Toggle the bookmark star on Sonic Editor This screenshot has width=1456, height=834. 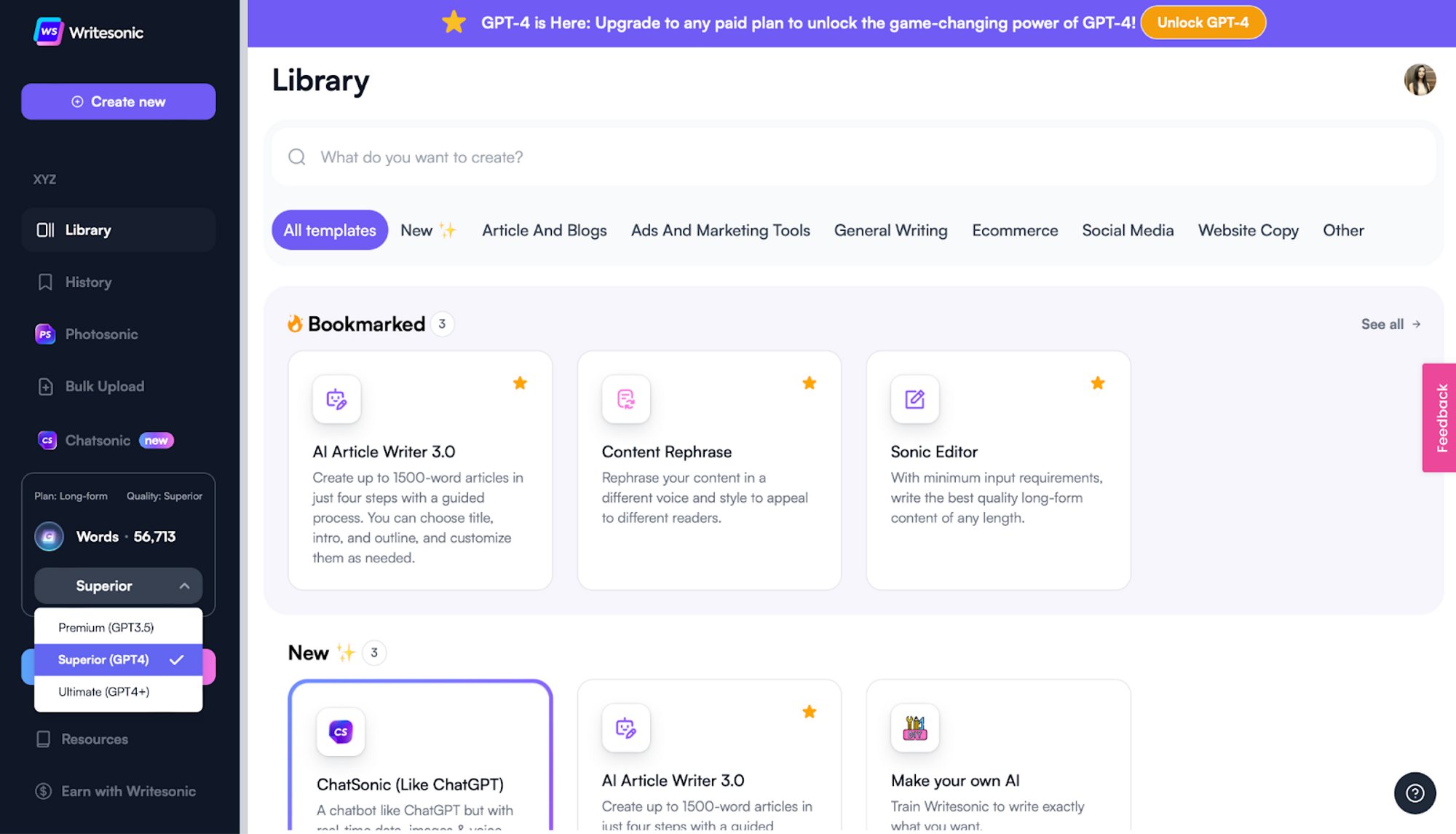[1097, 382]
